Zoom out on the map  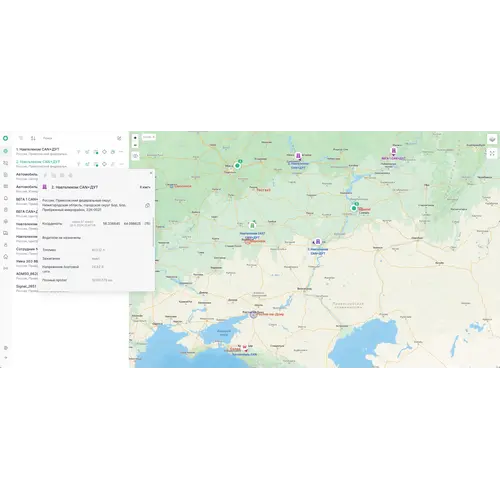[135, 145]
